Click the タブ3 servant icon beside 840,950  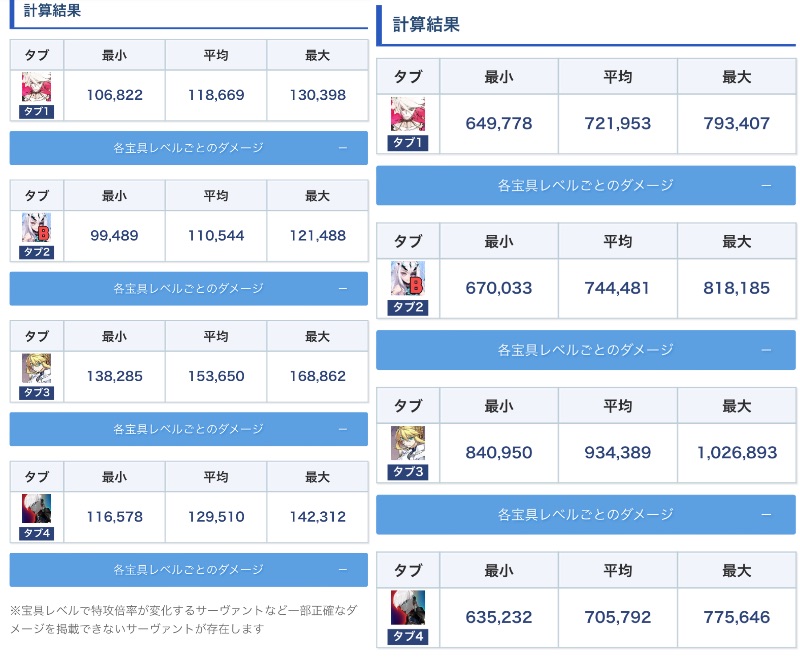click(407, 444)
